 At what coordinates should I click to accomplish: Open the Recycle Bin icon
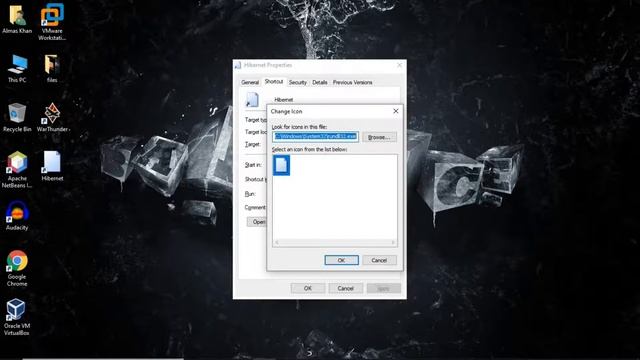click(17, 118)
